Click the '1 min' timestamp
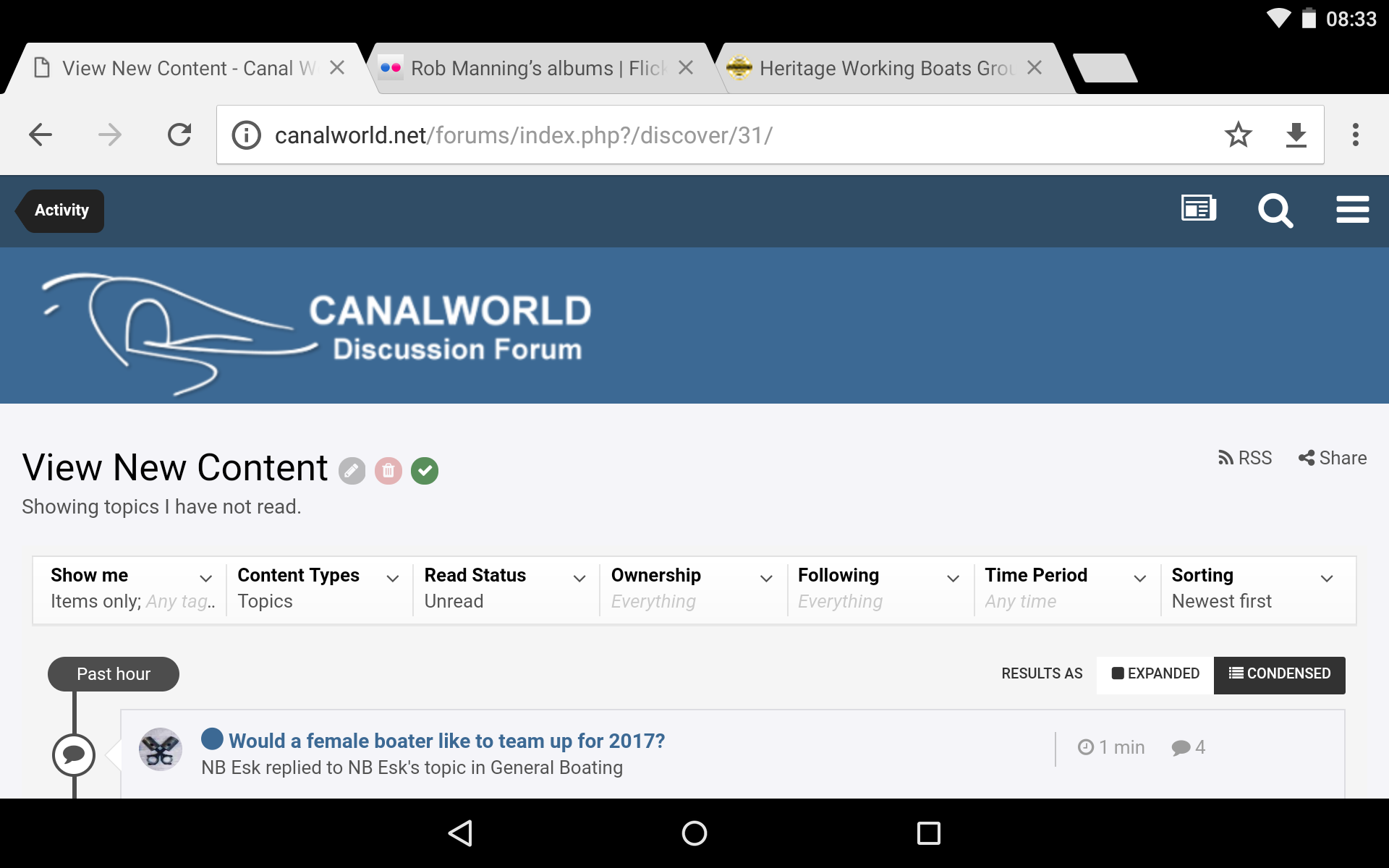This screenshot has height=868, width=1389. (1111, 747)
